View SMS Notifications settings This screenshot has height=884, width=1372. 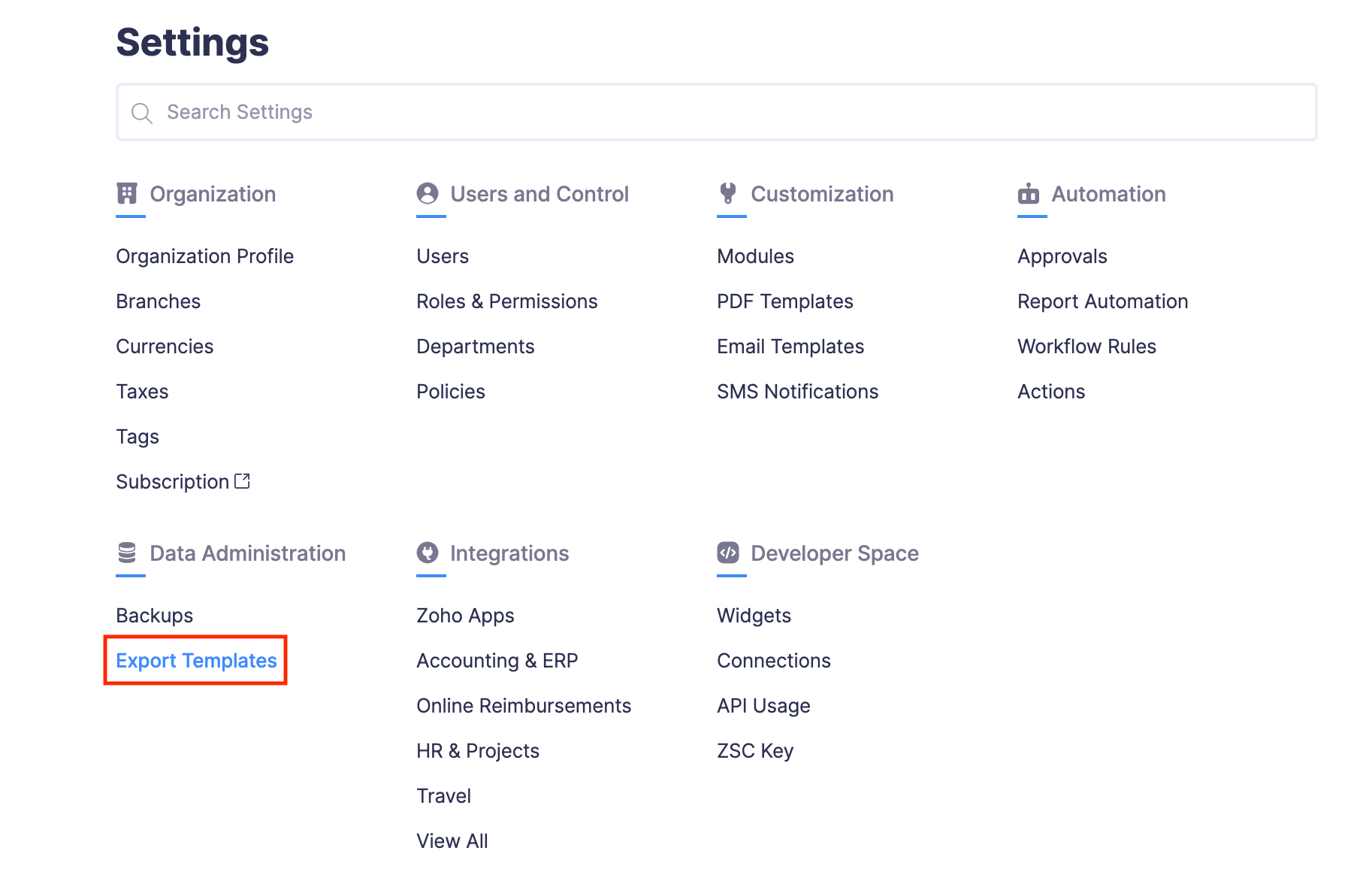click(798, 391)
